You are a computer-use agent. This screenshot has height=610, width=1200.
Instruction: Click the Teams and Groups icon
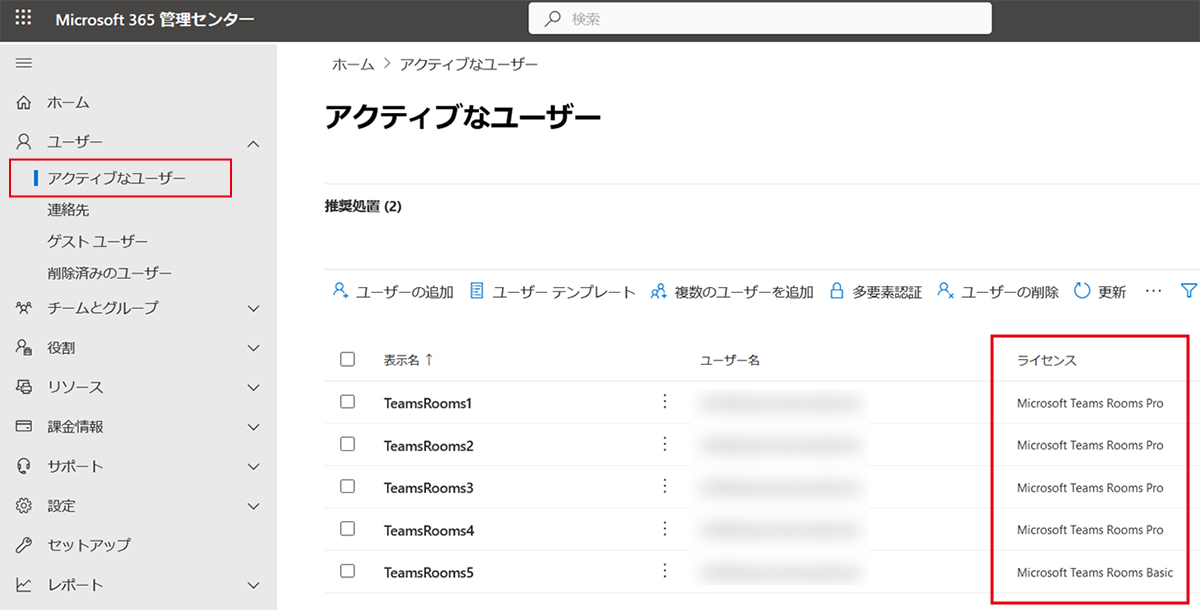(x=25, y=308)
